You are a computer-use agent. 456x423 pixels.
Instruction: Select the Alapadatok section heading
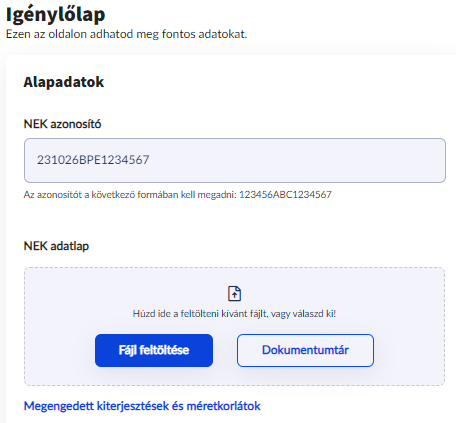tap(64, 82)
